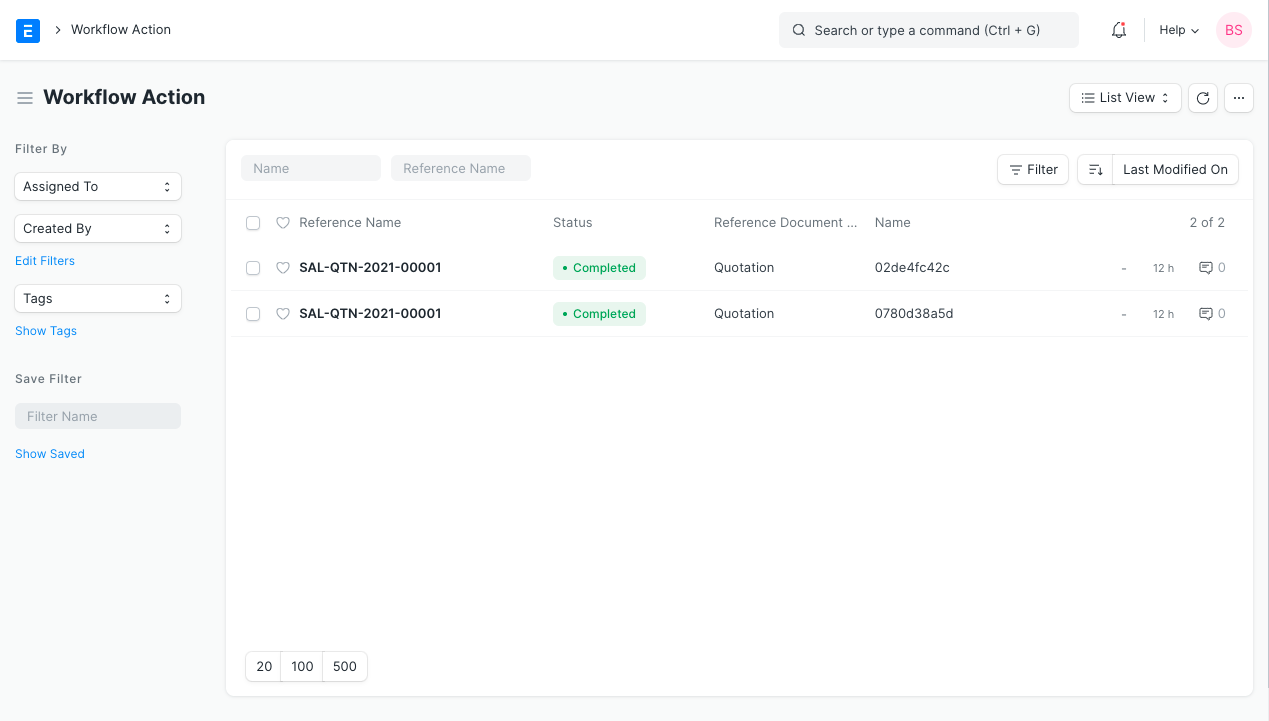Open comments icon on the second row
The image size is (1269, 721).
click(x=1205, y=313)
